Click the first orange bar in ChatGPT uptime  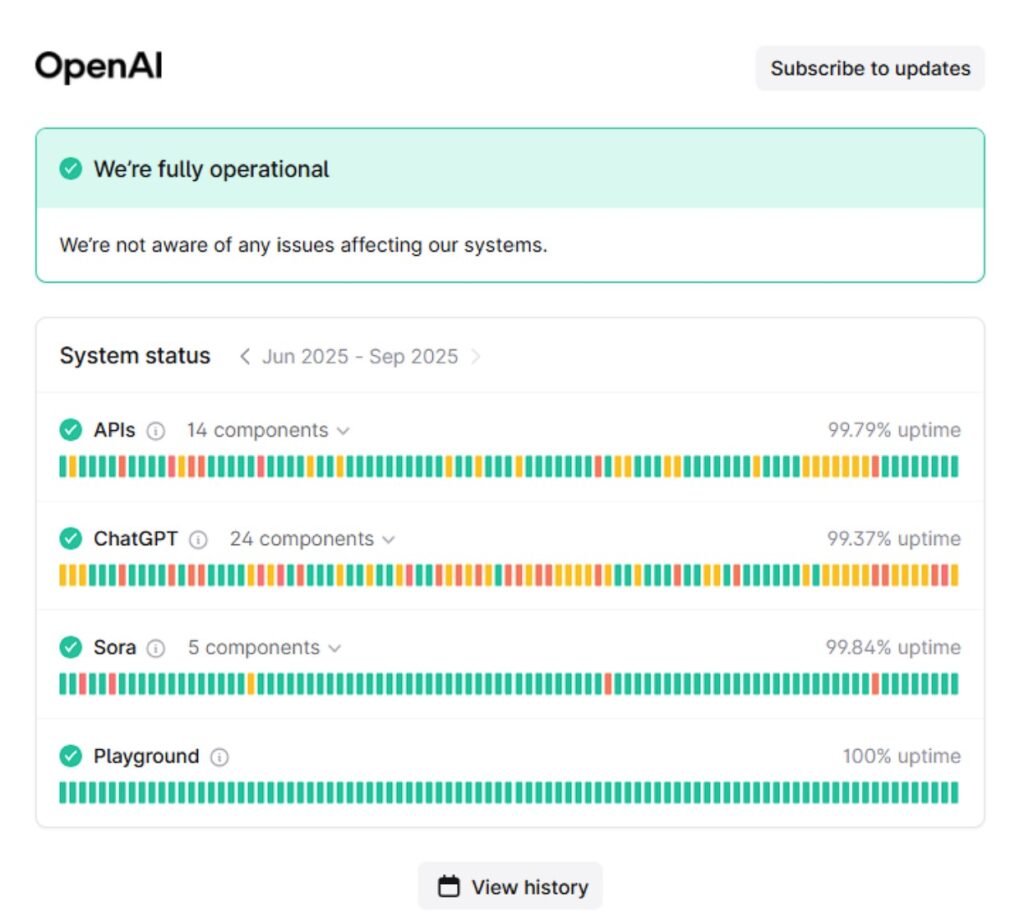pos(63,575)
